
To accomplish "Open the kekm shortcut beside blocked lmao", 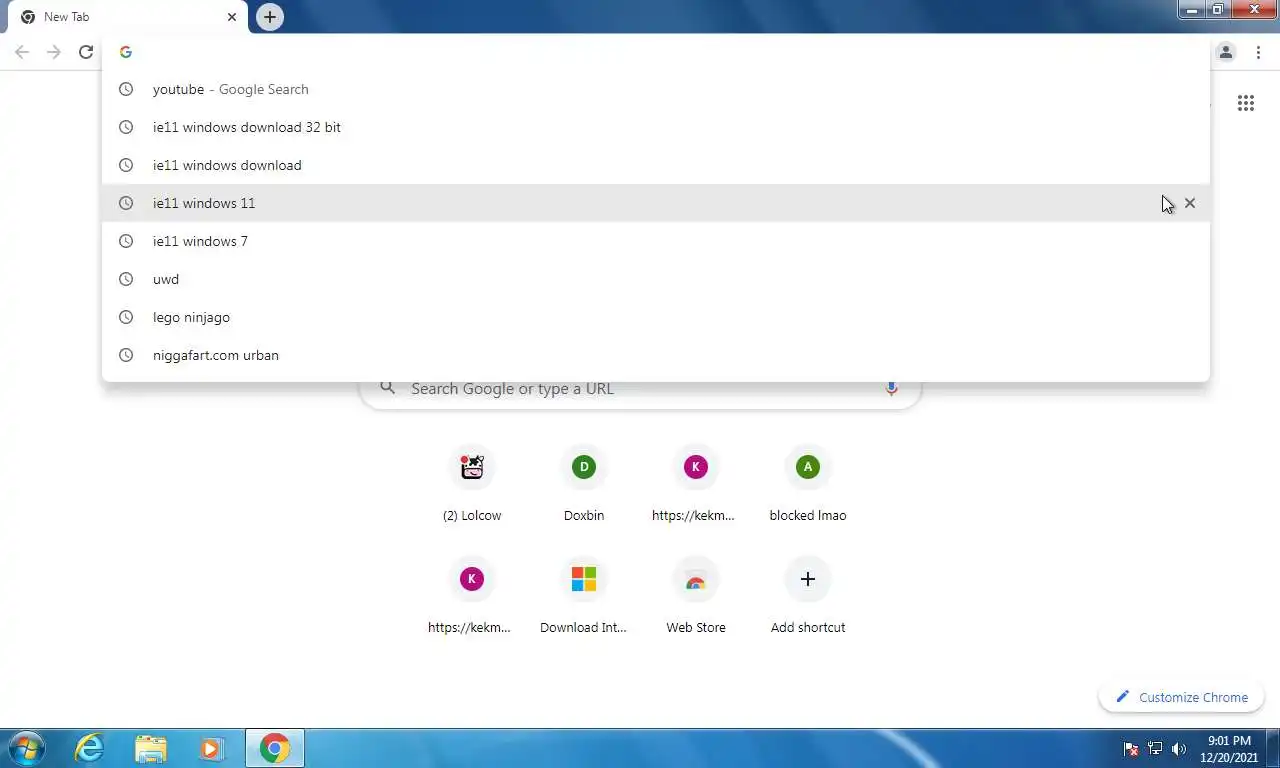I will click(696, 486).
